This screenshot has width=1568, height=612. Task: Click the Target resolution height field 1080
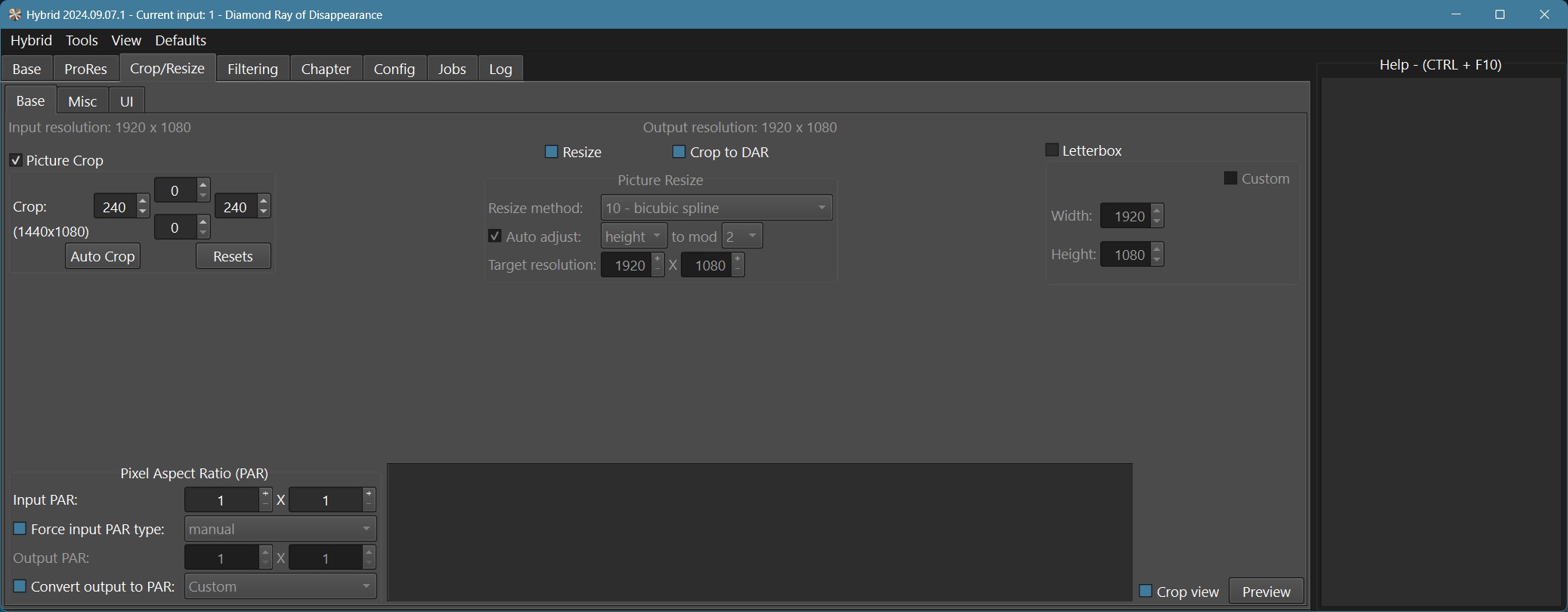coord(707,265)
